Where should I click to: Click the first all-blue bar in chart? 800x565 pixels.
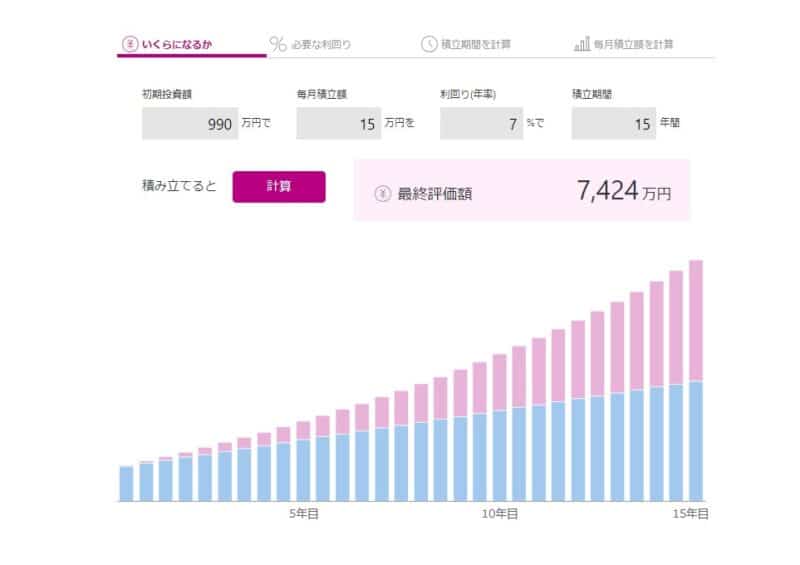click(x=127, y=484)
